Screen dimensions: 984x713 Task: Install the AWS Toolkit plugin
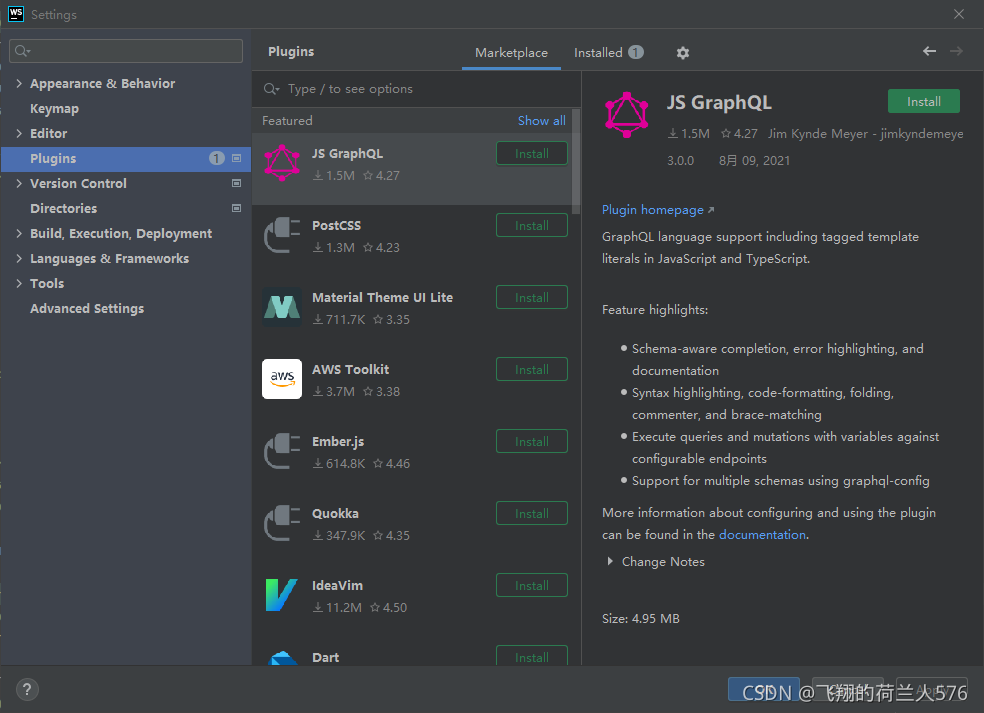(532, 370)
